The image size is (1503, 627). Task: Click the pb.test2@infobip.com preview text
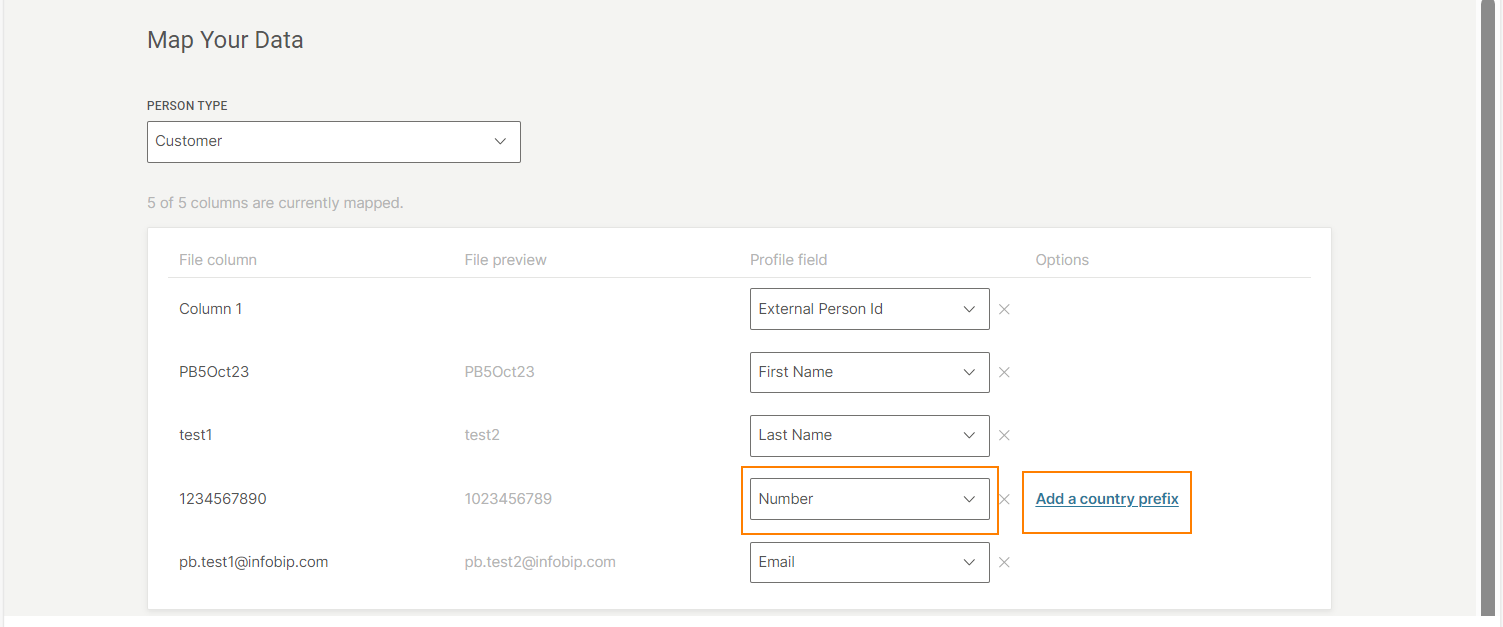[x=540, y=562]
